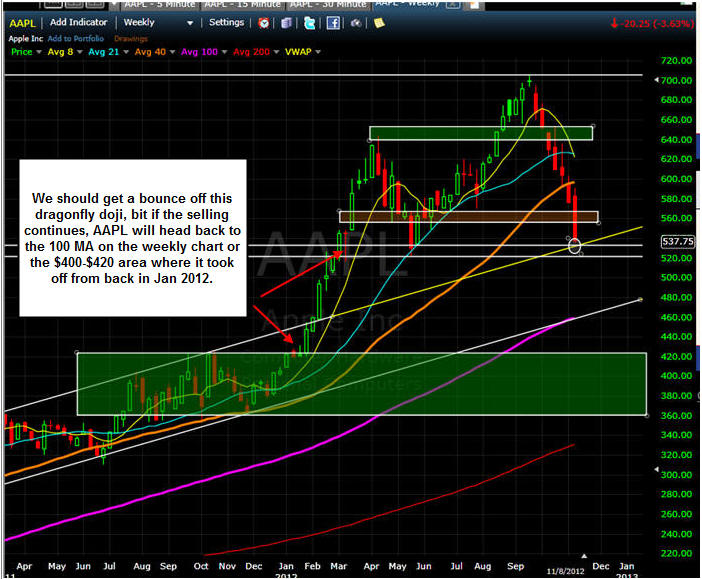Screen dimensions: 702x579
Task: Click the Sep label near the 11/8/2012 marker
Action: tap(516, 566)
